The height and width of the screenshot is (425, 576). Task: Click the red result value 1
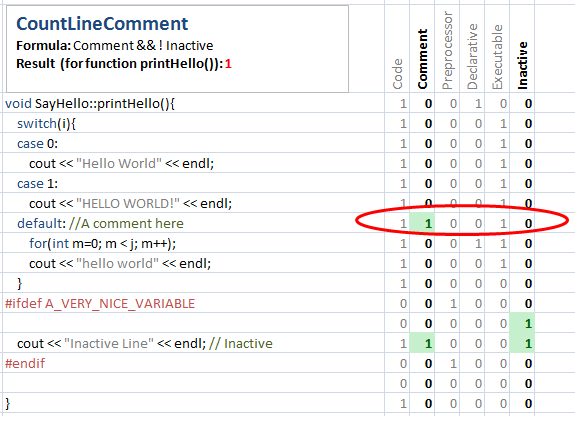(x=228, y=64)
